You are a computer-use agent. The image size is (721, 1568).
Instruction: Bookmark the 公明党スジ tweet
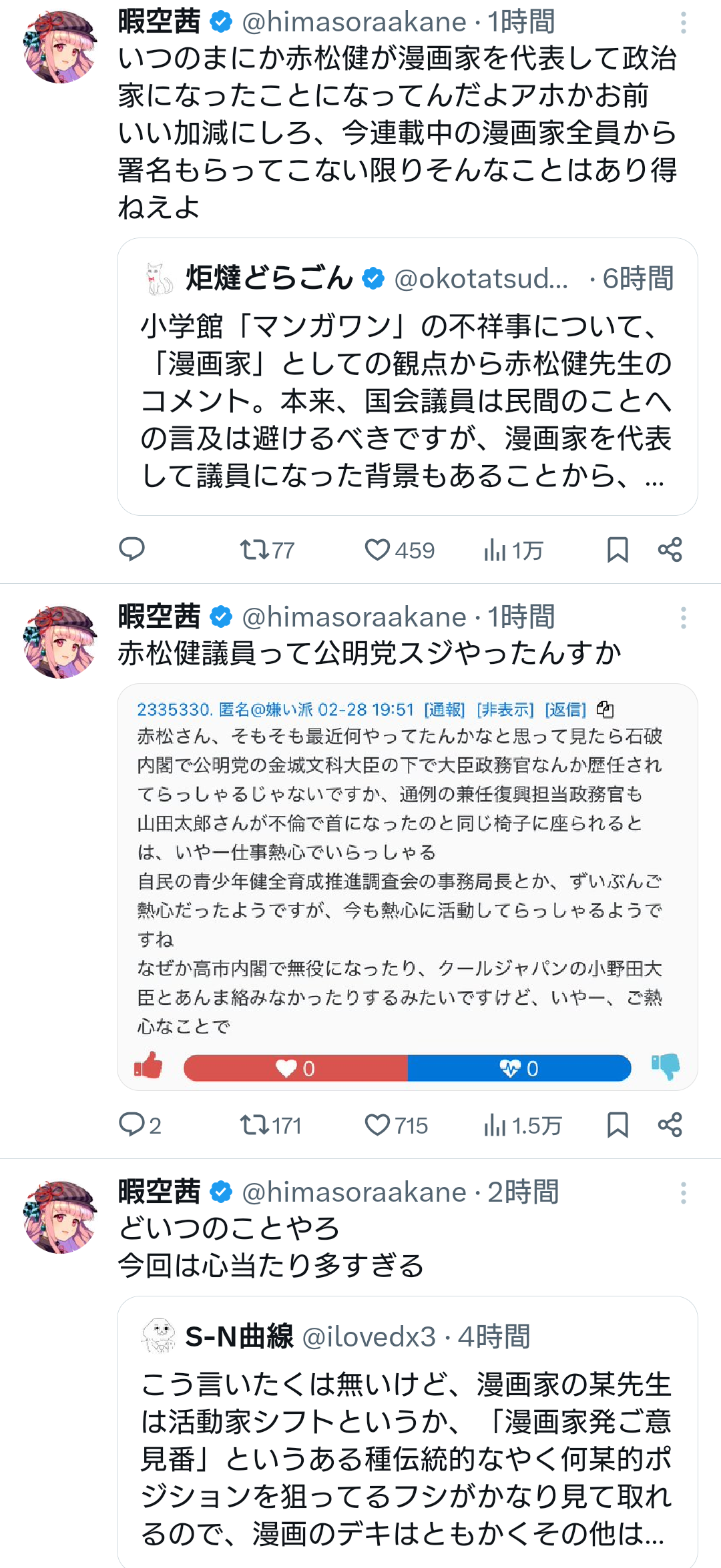tap(618, 1125)
